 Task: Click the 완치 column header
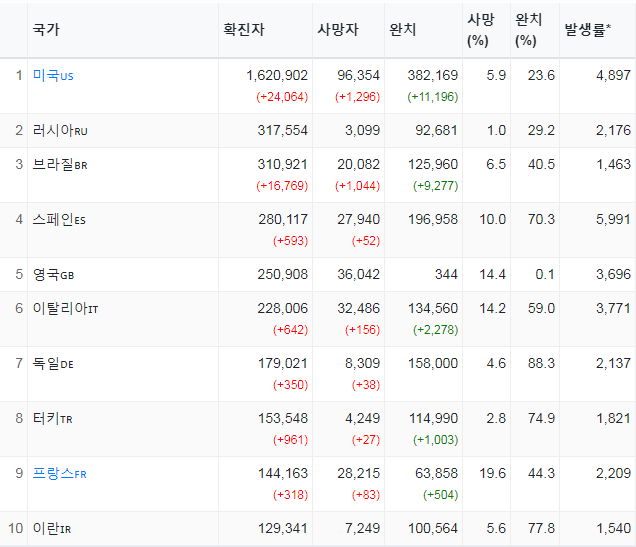click(402, 29)
